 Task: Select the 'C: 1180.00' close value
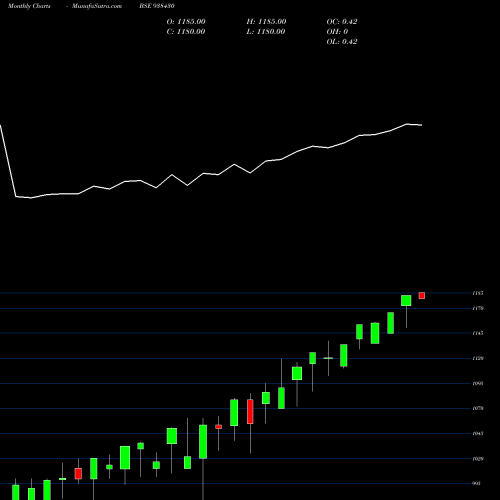[x=186, y=32]
